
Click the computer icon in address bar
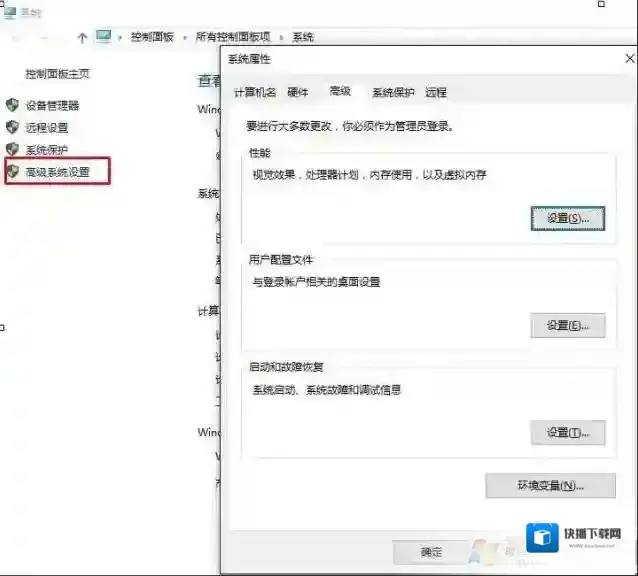coord(103,37)
